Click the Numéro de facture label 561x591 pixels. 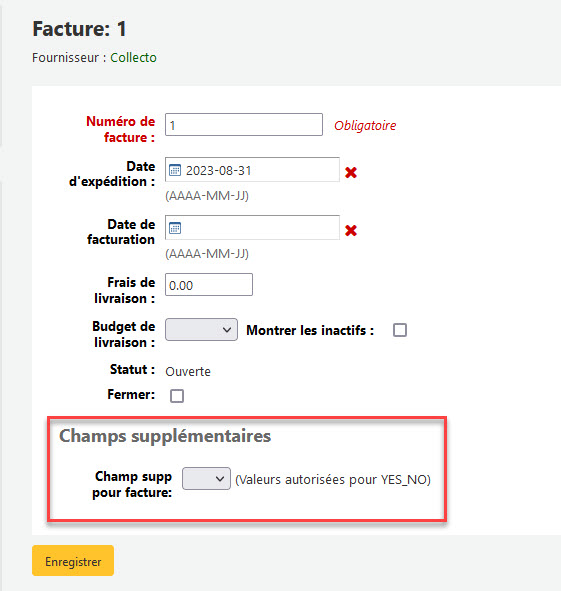tap(121, 129)
